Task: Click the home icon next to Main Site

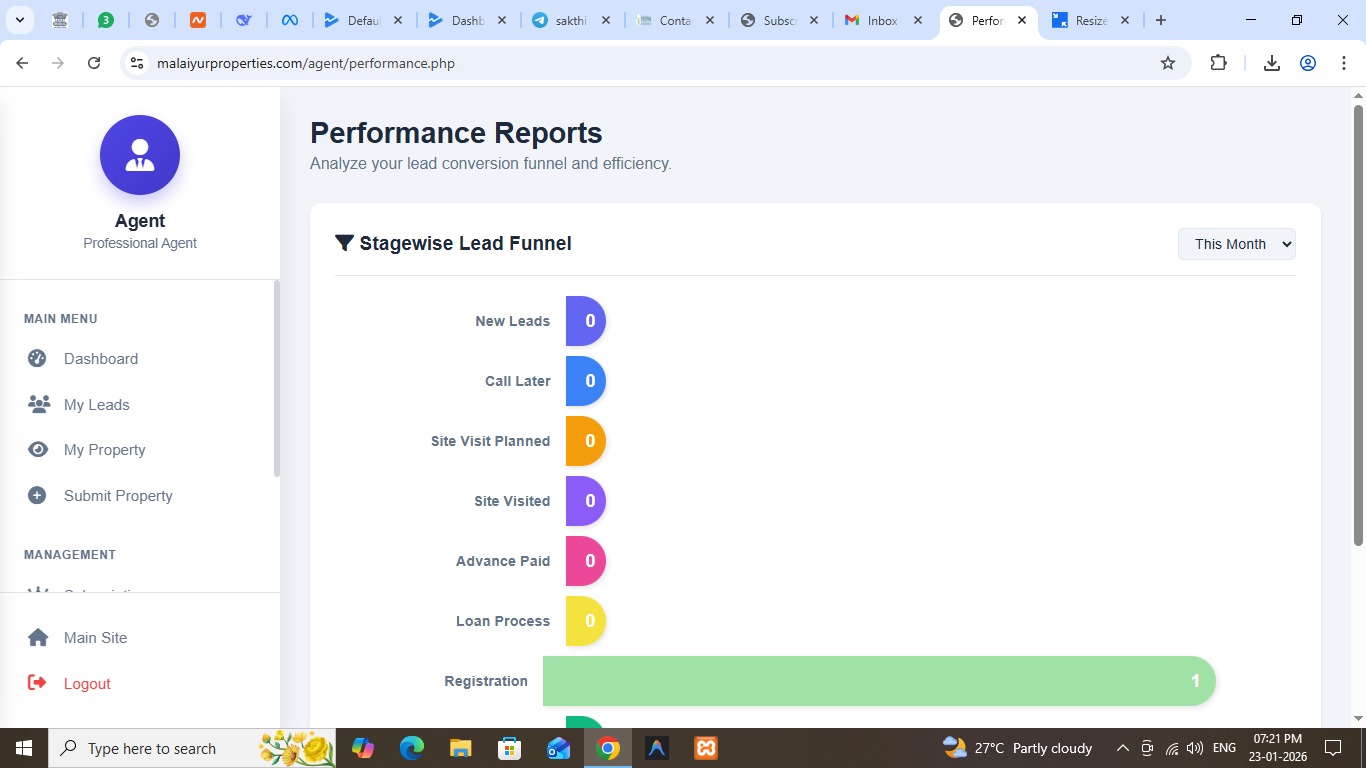Action: point(37,637)
